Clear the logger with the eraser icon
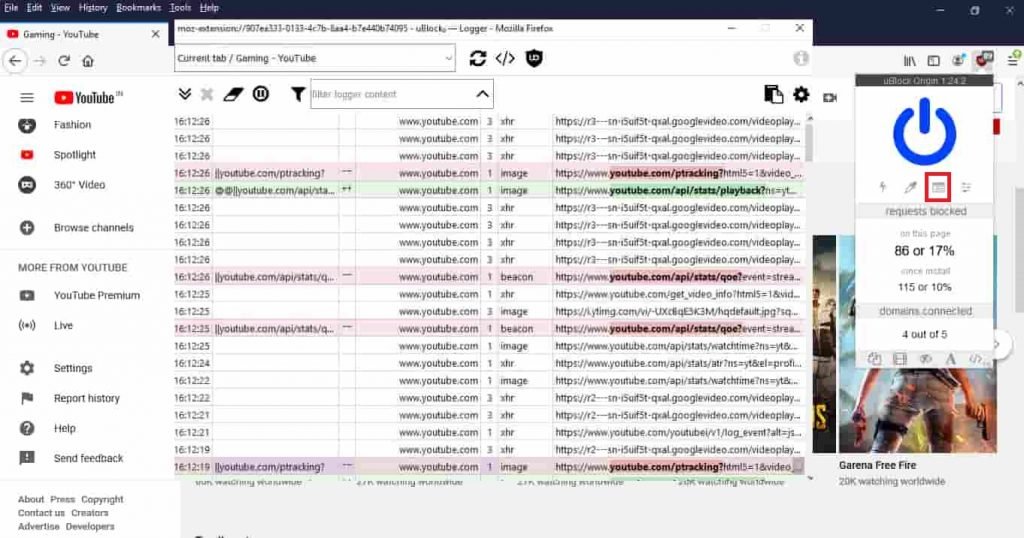Image resolution: width=1024 pixels, height=538 pixels. click(x=232, y=94)
